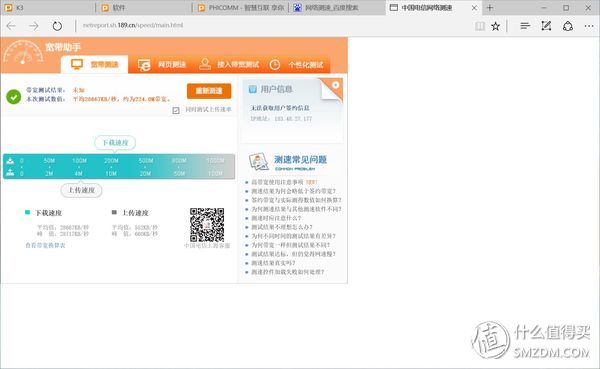Switch to the PHICOMM browser tab
This screenshot has height=369, width=600.
[x=241, y=8]
